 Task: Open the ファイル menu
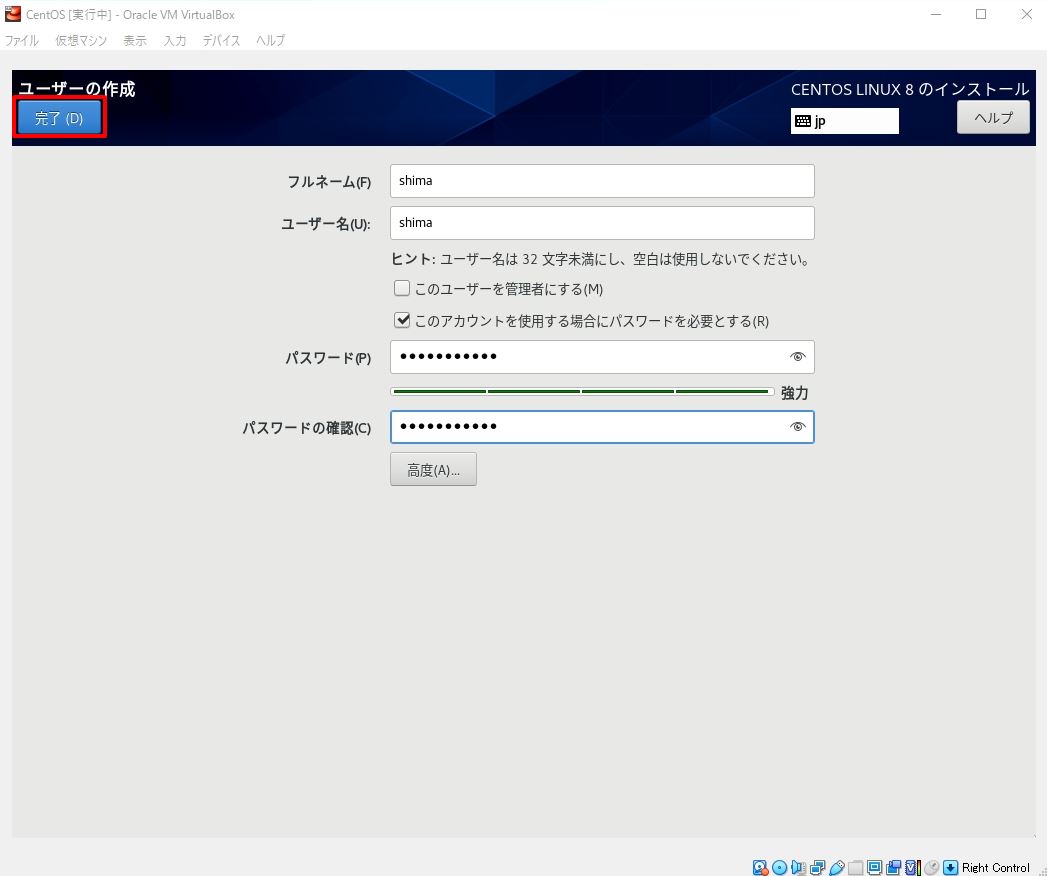21,40
